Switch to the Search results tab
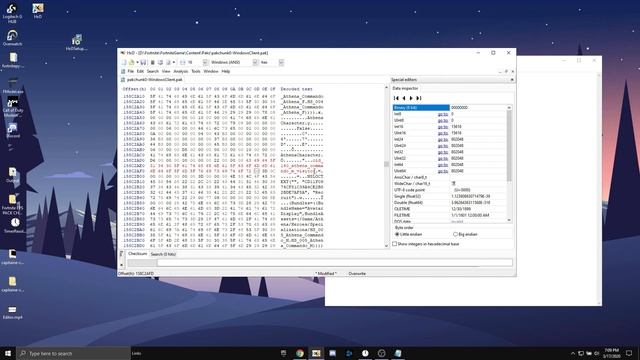Screen dimensions: 640x360 point(163,254)
